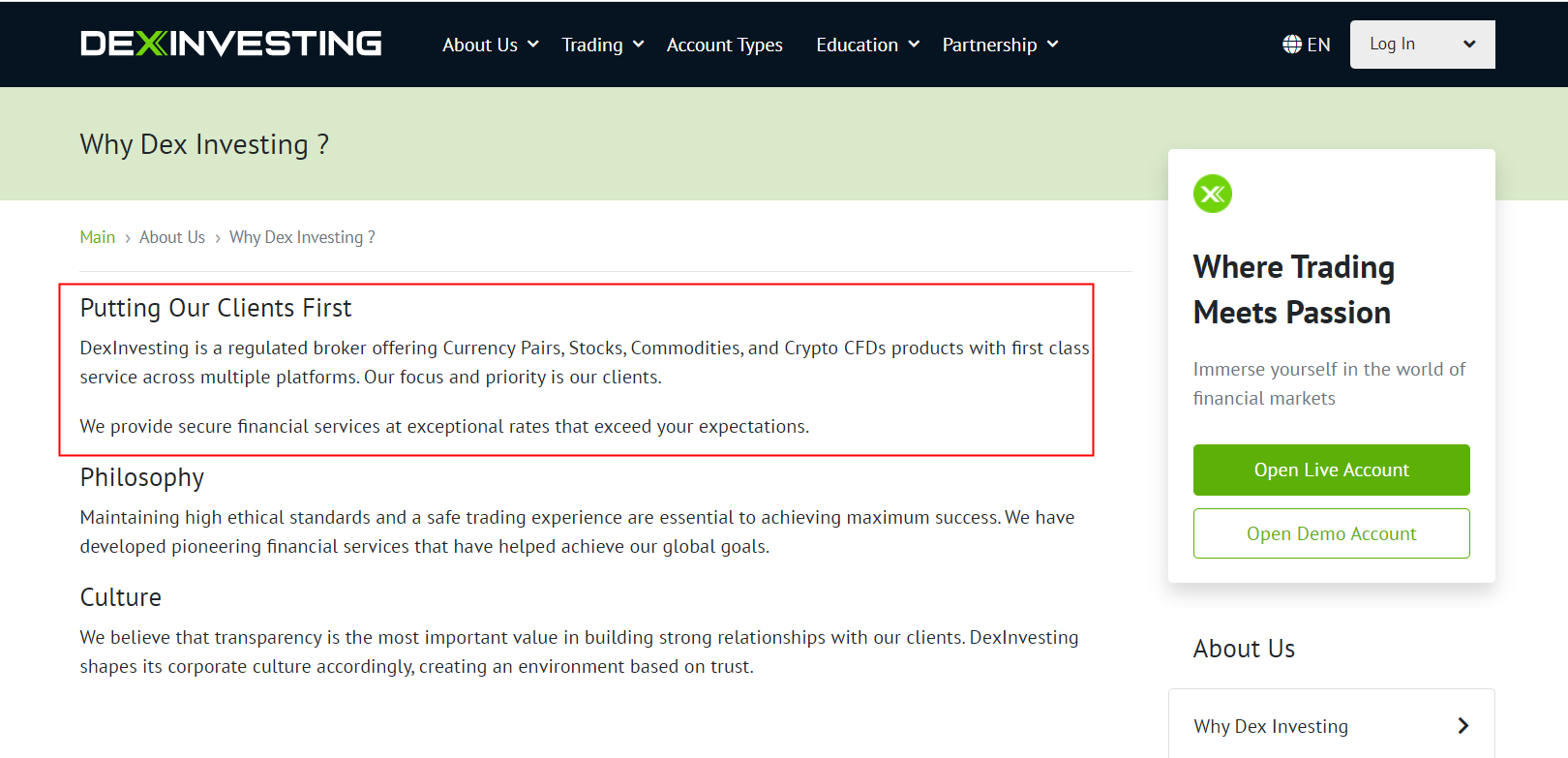The height and width of the screenshot is (758, 1568).
Task: Click the Putting Our Clients First heading
Action: tap(216, 308)
